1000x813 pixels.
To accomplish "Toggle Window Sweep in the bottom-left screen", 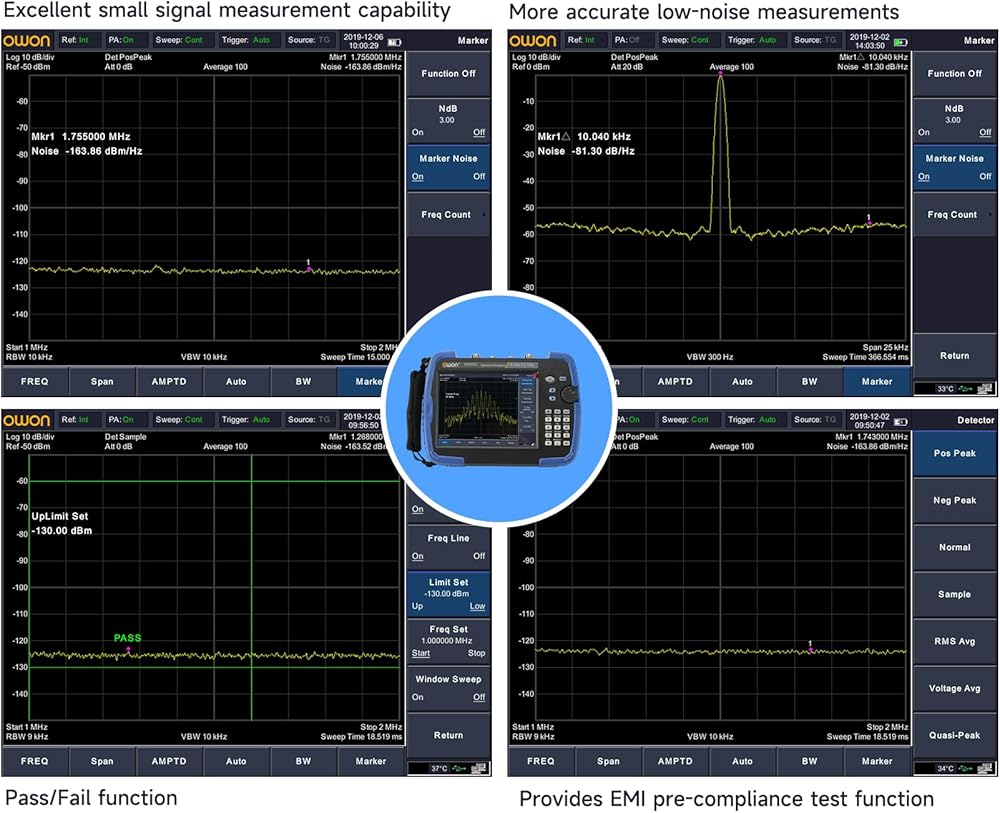I will pos(448,687).
